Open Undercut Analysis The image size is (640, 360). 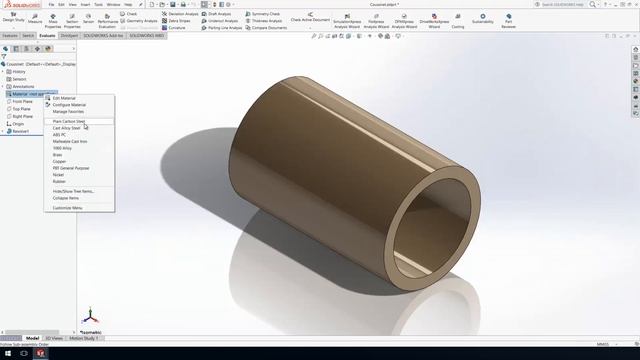(x=220, y=21)
